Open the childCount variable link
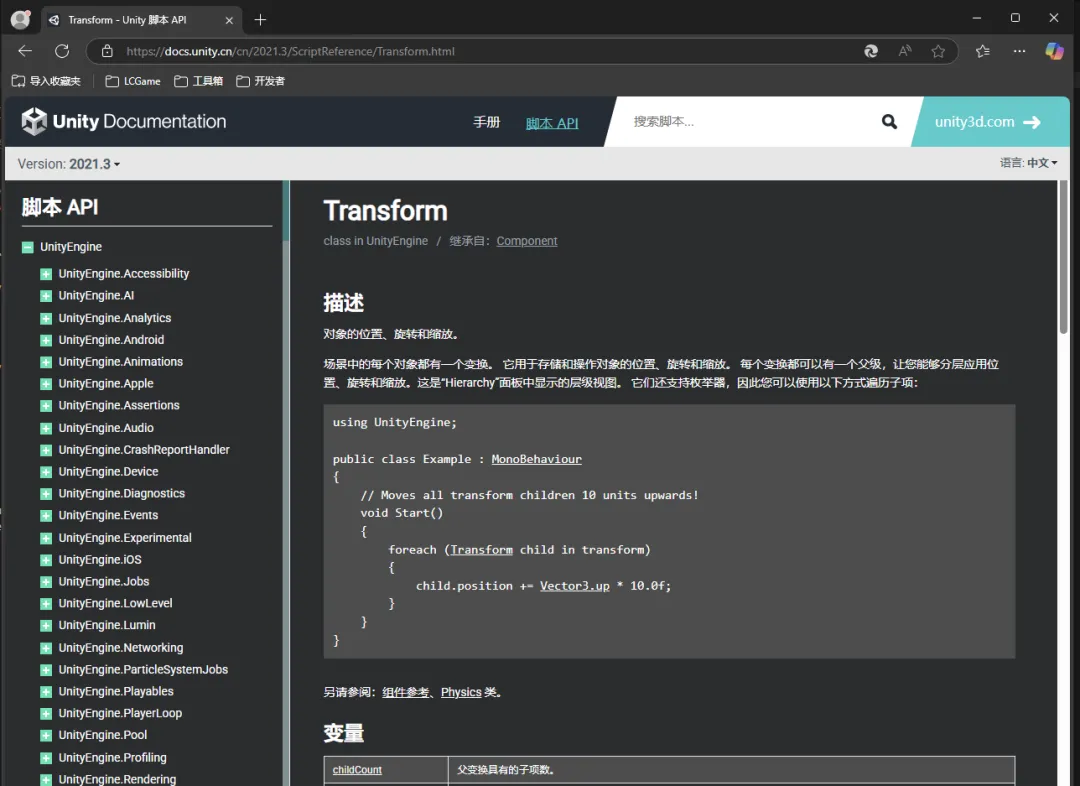The height and width of the screenshot is (786, 1080). click(357, 770)
